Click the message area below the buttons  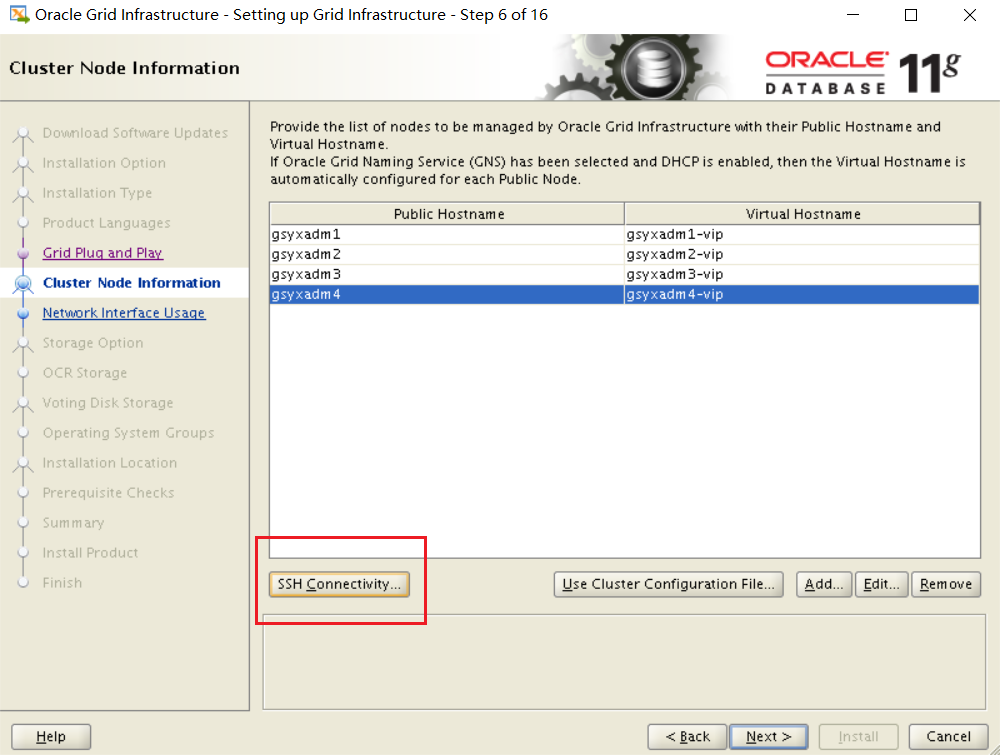[624, 662]
